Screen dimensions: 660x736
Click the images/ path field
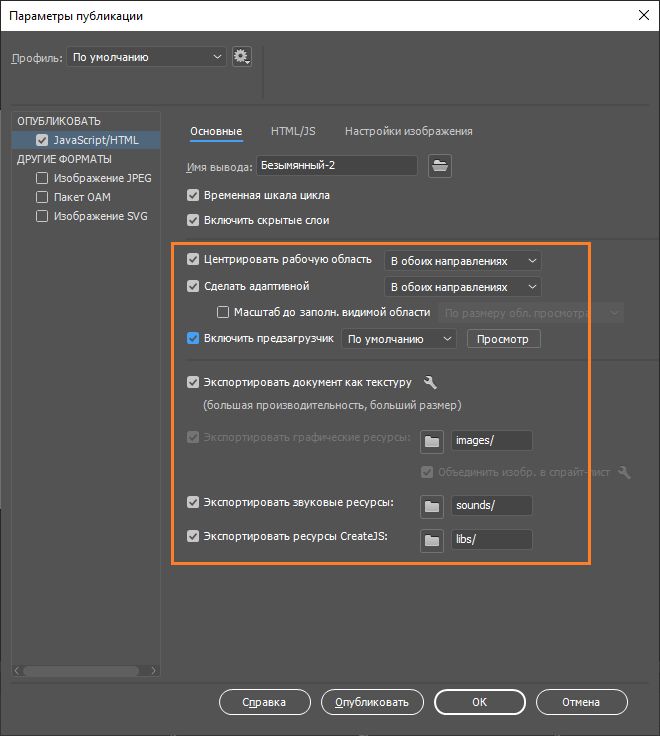[492, 440]
